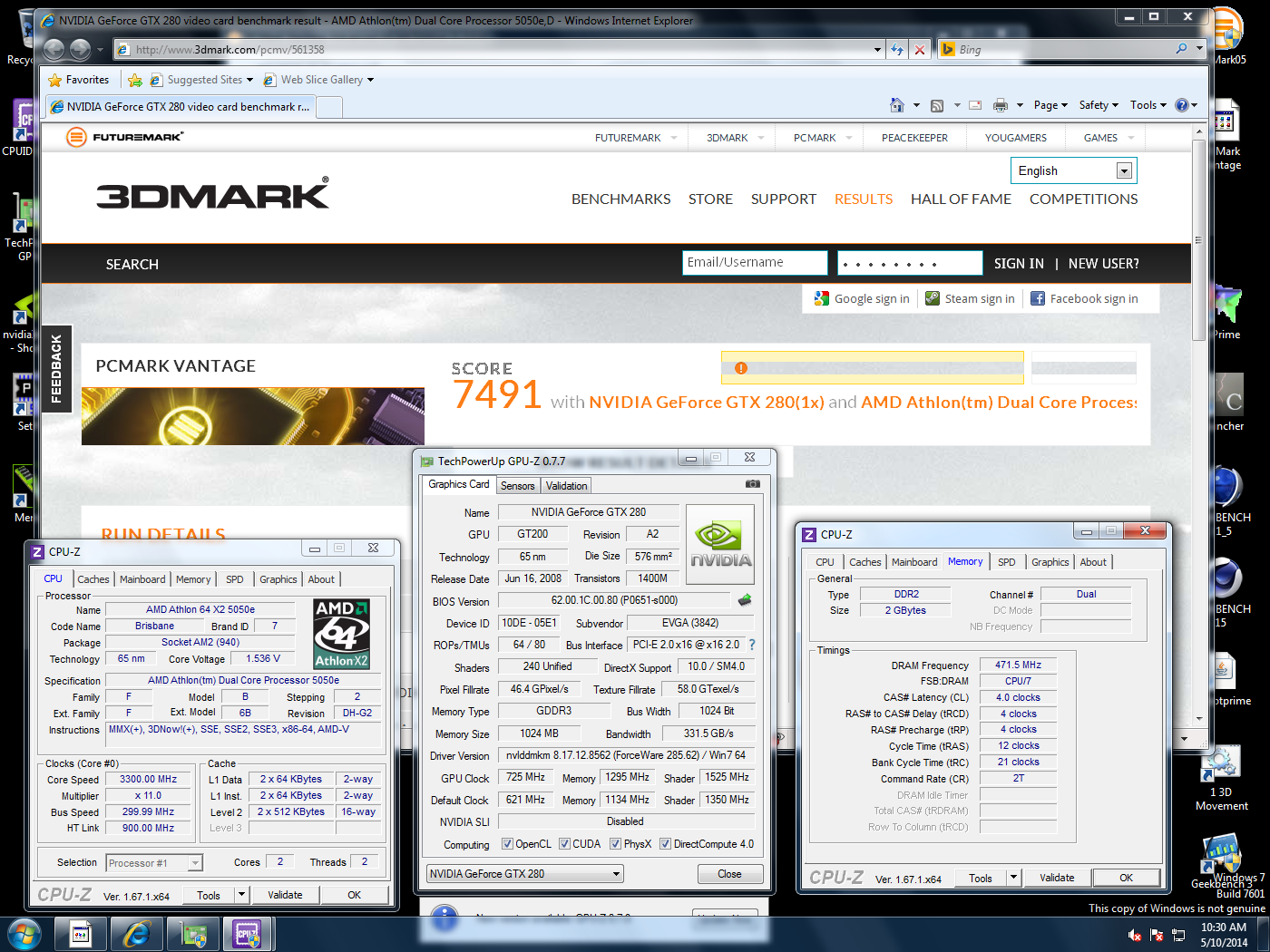Open Tools dropdown arrow in right CPU-Z window

coord(1014,878)
